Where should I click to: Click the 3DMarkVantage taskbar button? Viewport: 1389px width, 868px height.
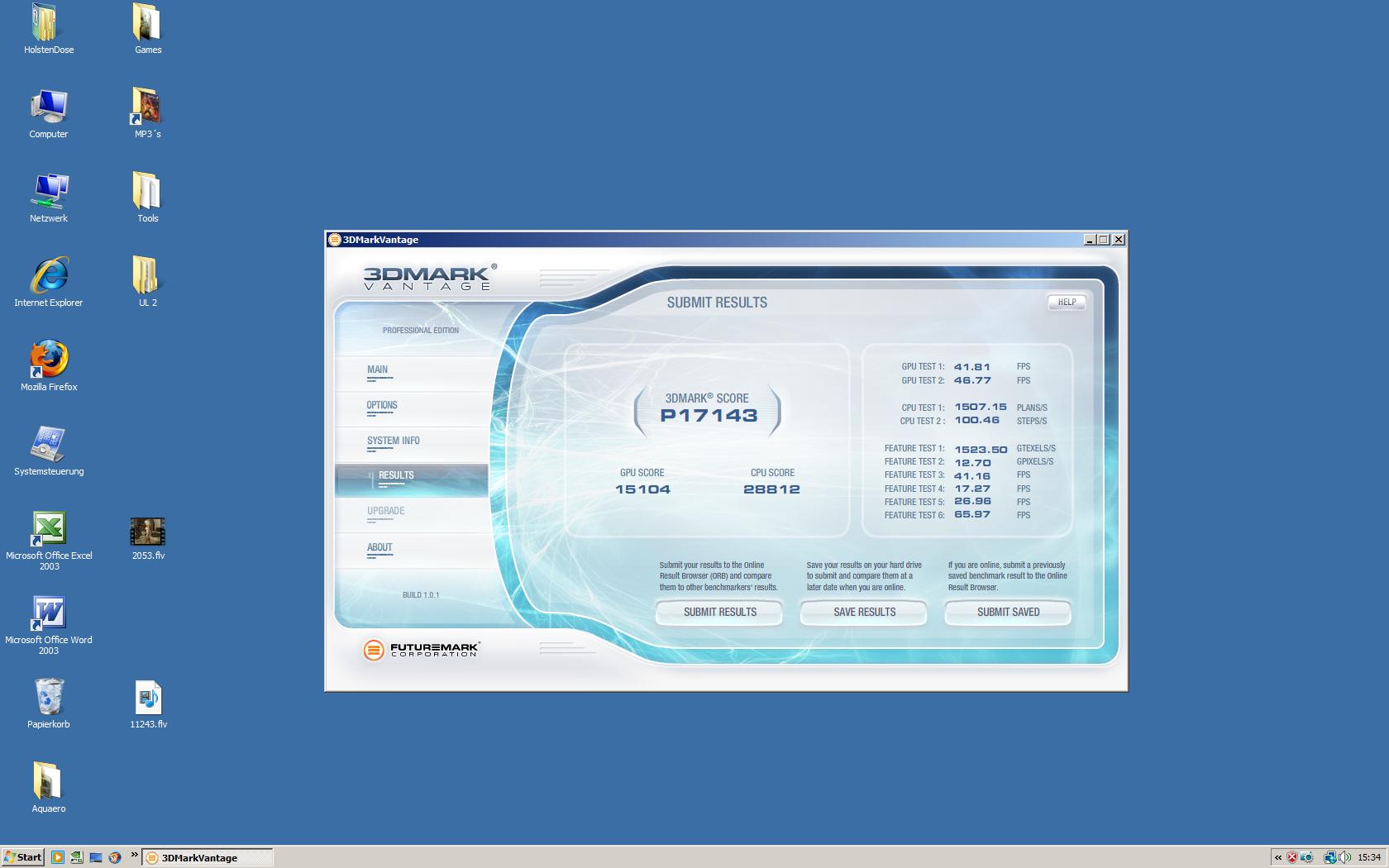[x=208, y=857]
